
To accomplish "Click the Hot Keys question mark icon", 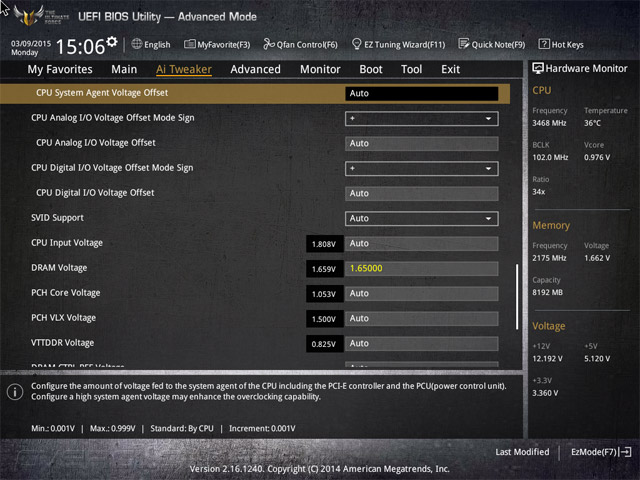I will [544, 44].
